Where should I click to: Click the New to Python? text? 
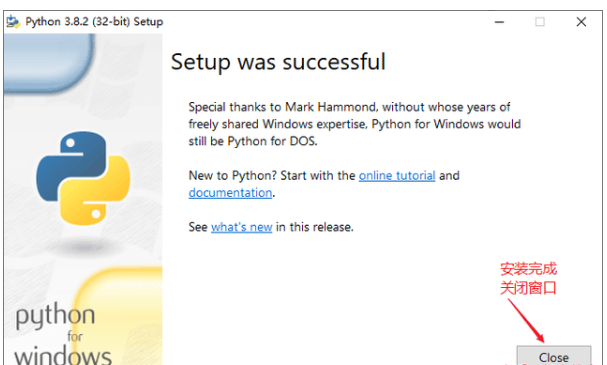pyautogui.click(x=232, y=176)
